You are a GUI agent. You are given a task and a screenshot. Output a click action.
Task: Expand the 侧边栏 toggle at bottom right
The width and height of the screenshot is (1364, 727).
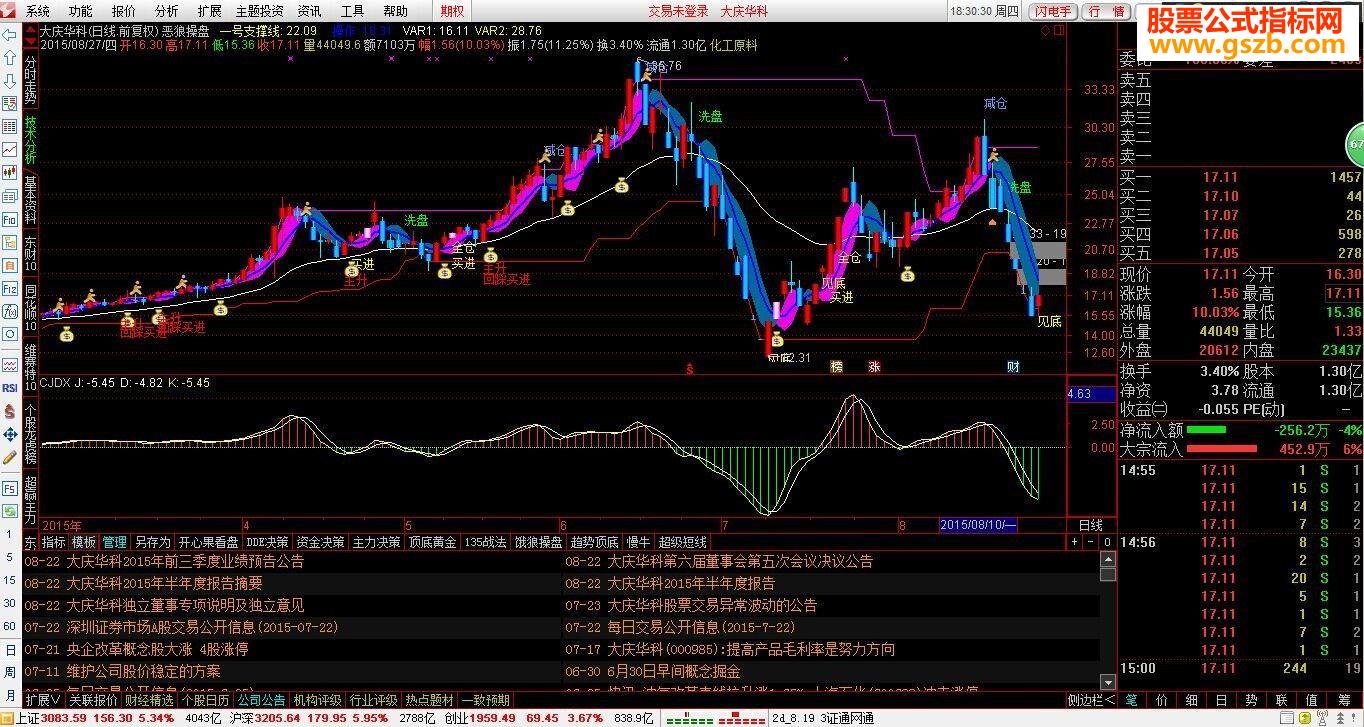click(x=1091, y=700)
